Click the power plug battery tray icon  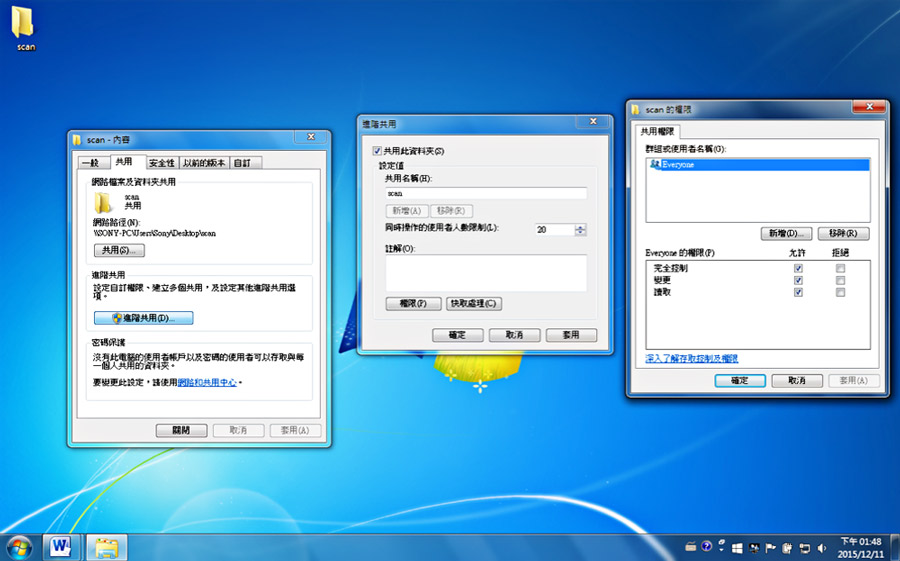coord(787,548)
